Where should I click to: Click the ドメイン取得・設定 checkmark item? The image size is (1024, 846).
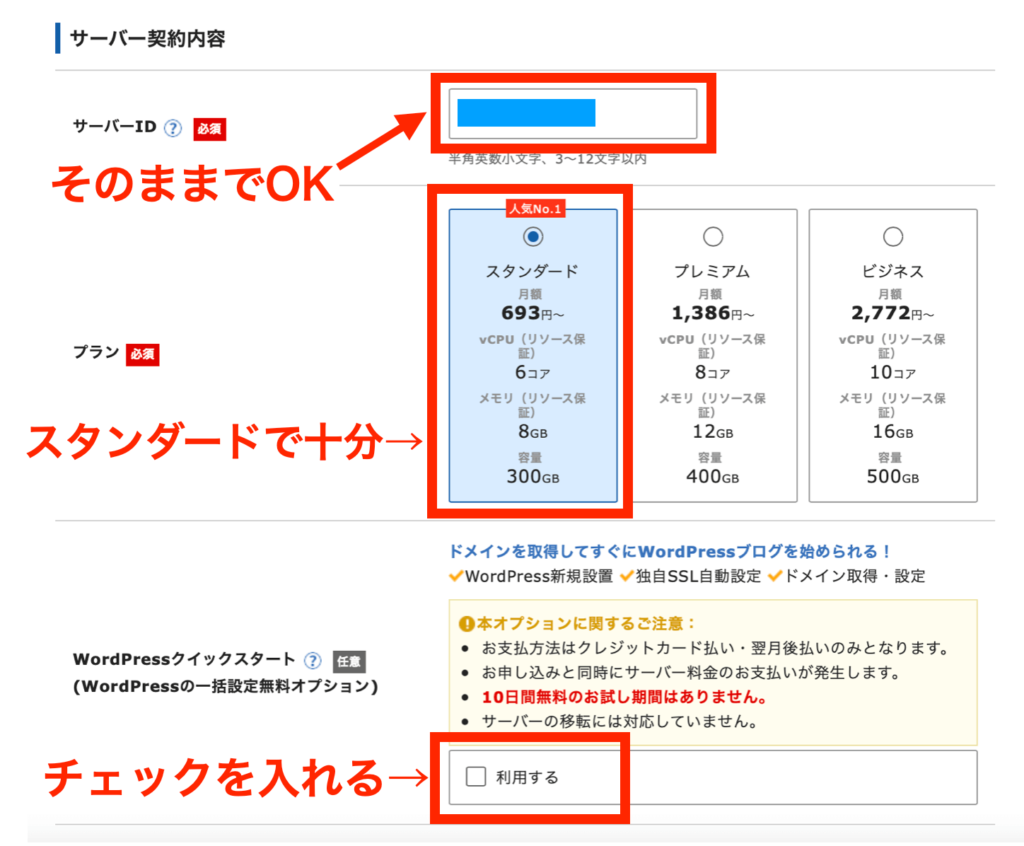coord(847,576)
